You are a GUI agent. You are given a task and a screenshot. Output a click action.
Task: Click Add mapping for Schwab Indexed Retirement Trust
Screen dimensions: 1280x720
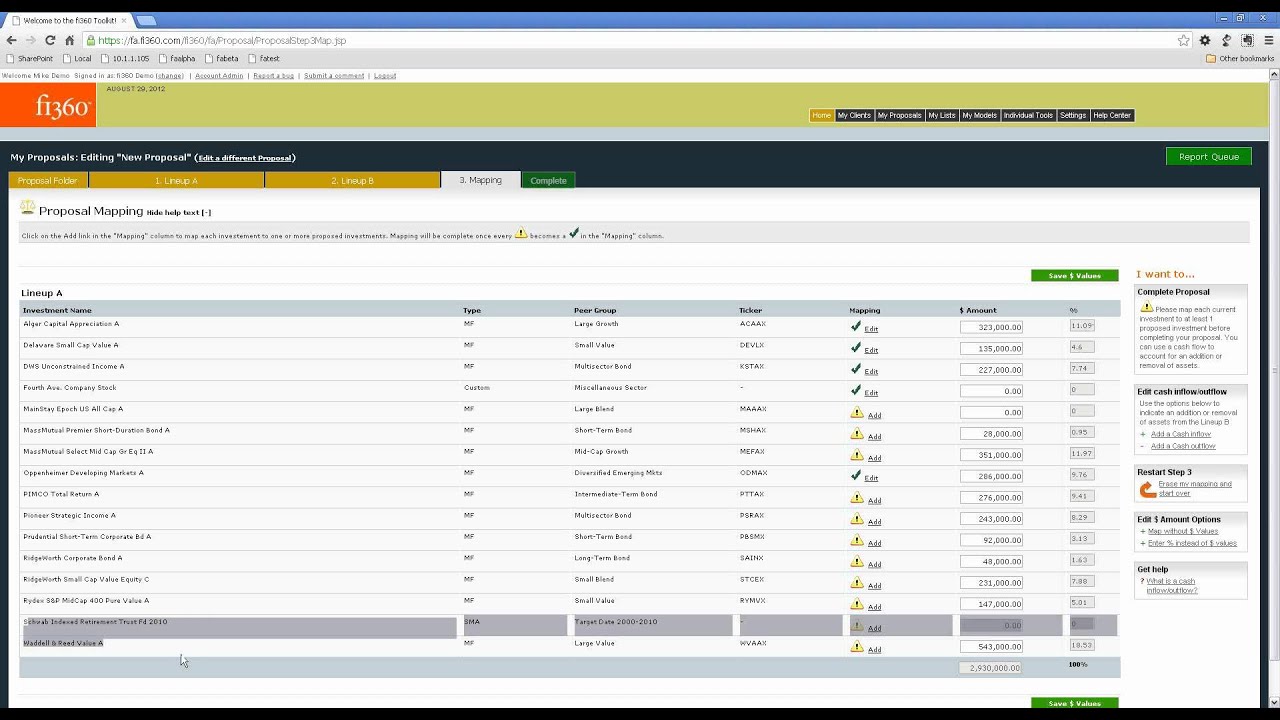coord(874,628)
